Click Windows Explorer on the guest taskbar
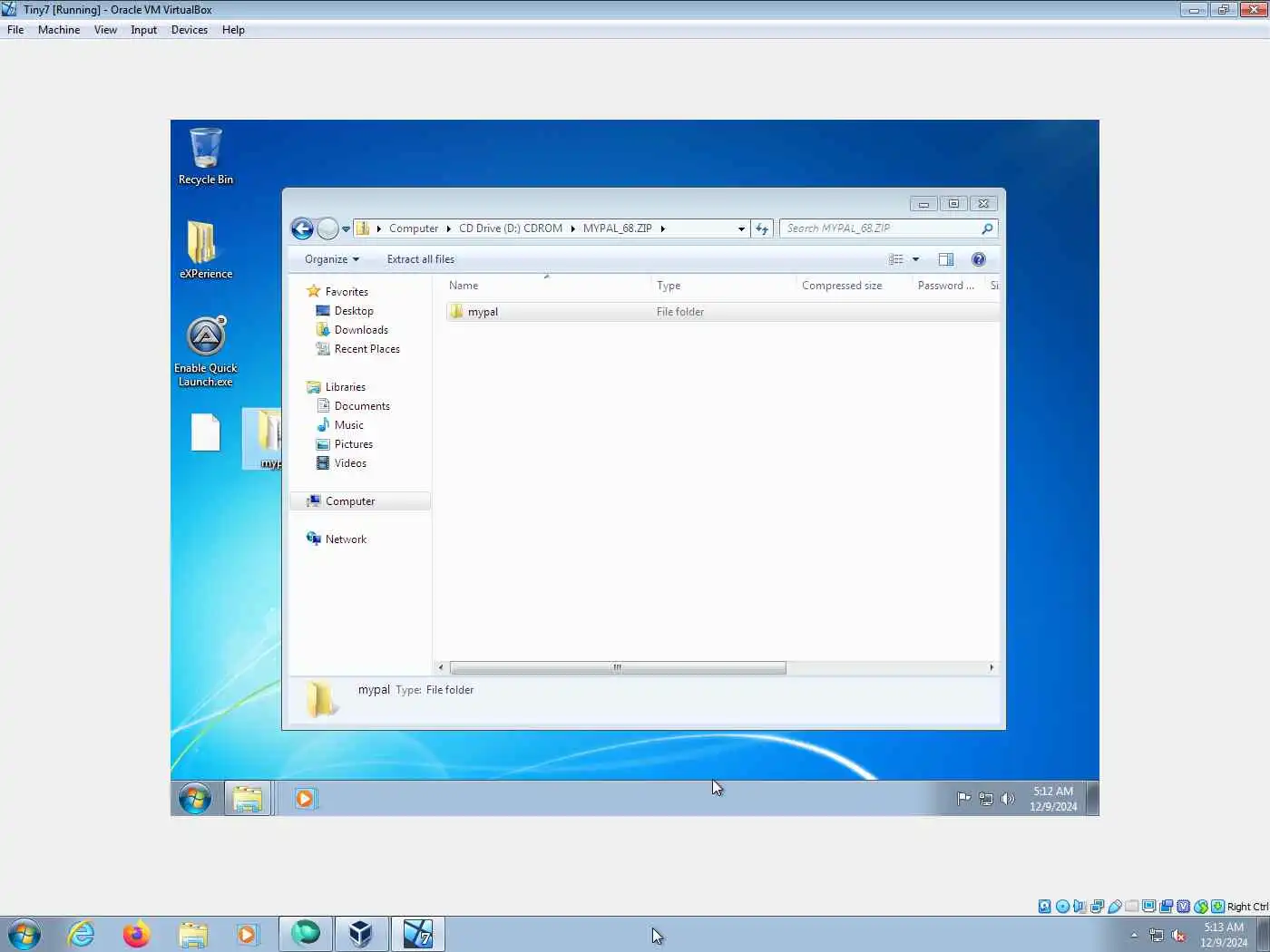The image size is (1270, 952). tap(248, 799)
